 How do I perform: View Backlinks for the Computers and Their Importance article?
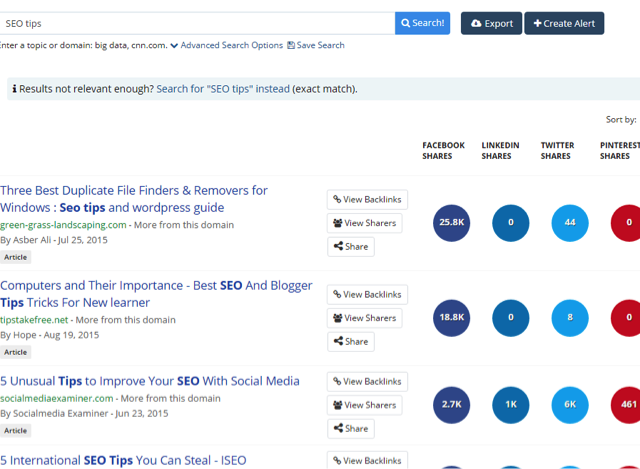click(x=367, y=295)
